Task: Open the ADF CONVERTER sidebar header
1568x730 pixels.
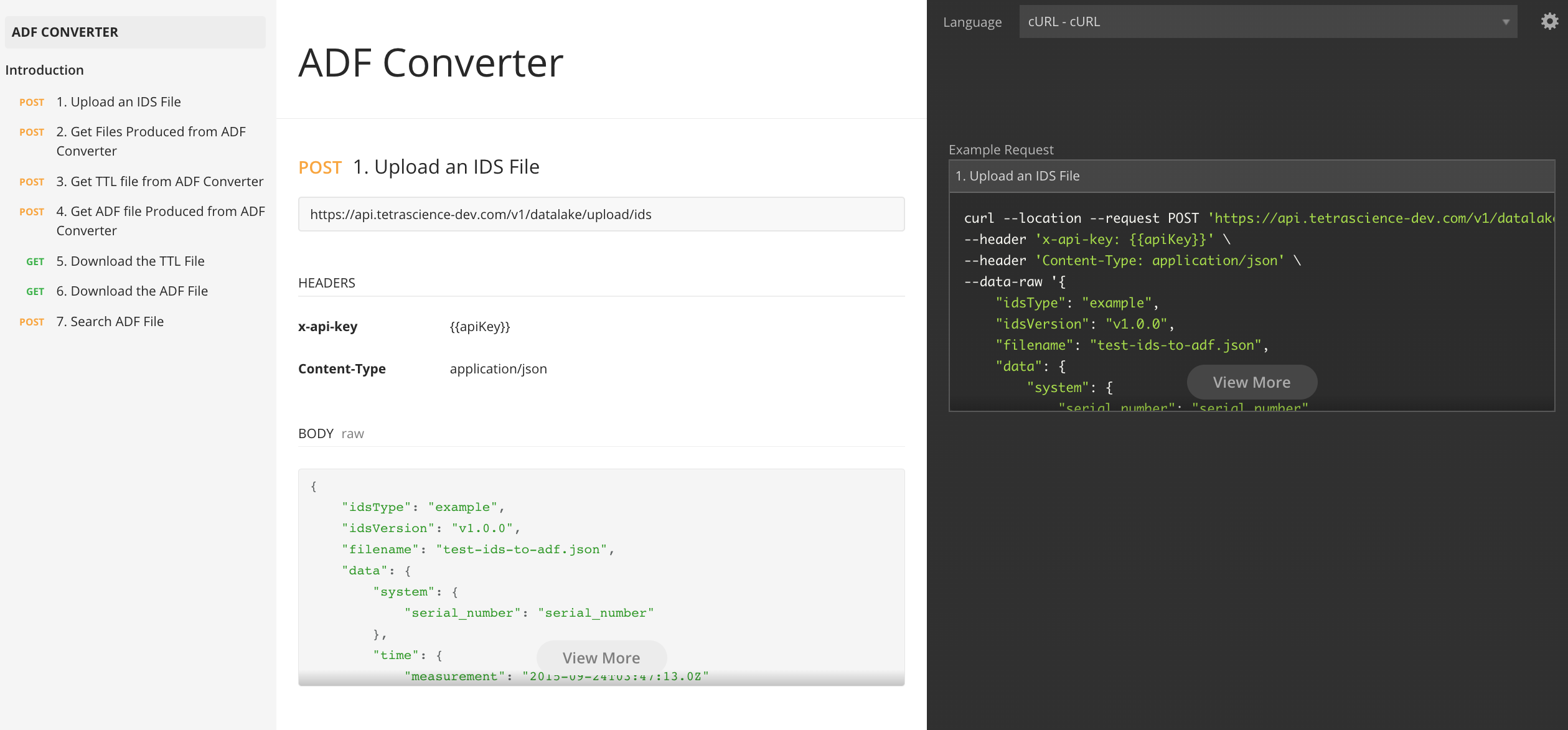Action: coord(135,32)
